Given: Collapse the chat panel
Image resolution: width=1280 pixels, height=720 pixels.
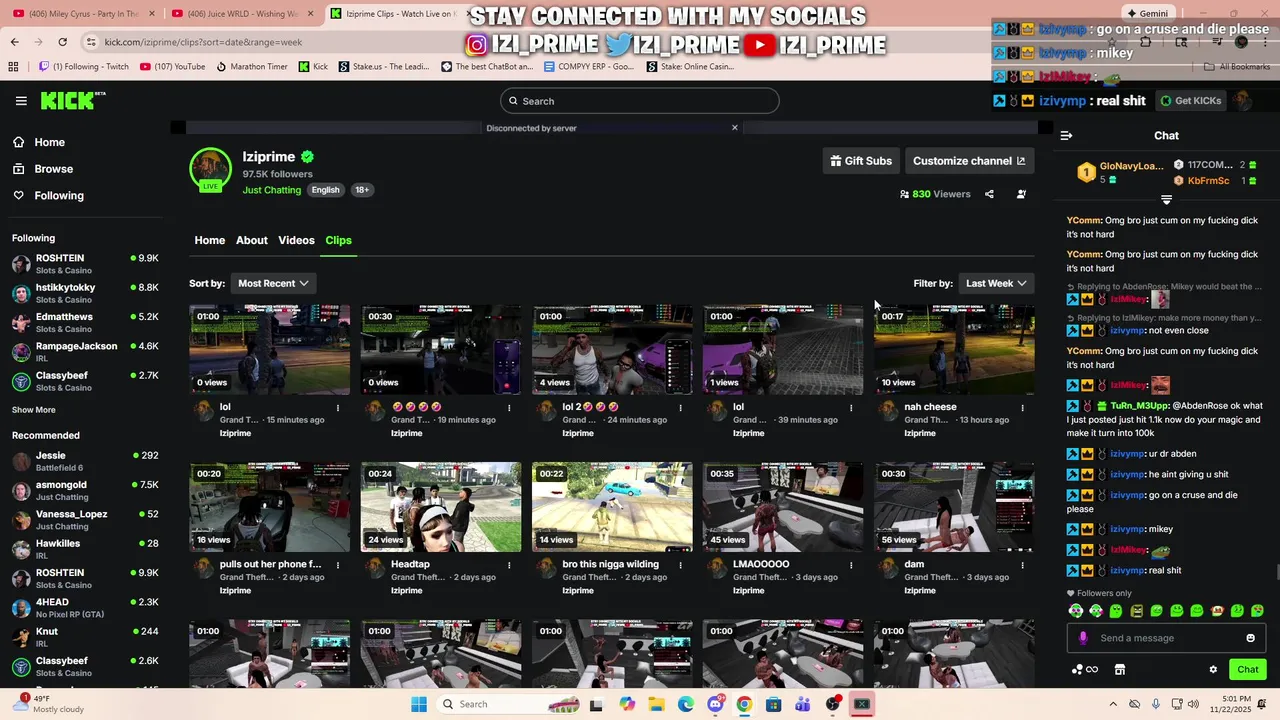Looking at the screenshot, I should click(x=1066, y=135).
